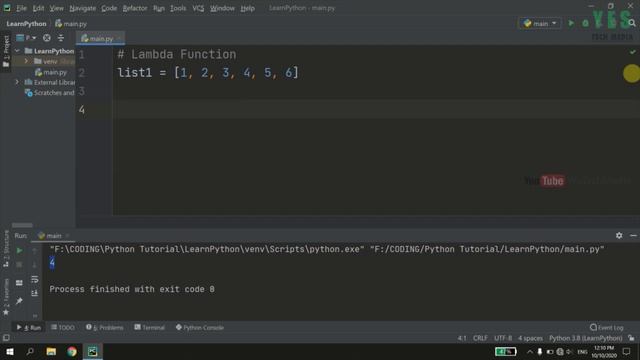Image resolution: width=640 pixels, height=360 pixels.
Task: Open the Project view dropdown selector
Action: [26, 38]
